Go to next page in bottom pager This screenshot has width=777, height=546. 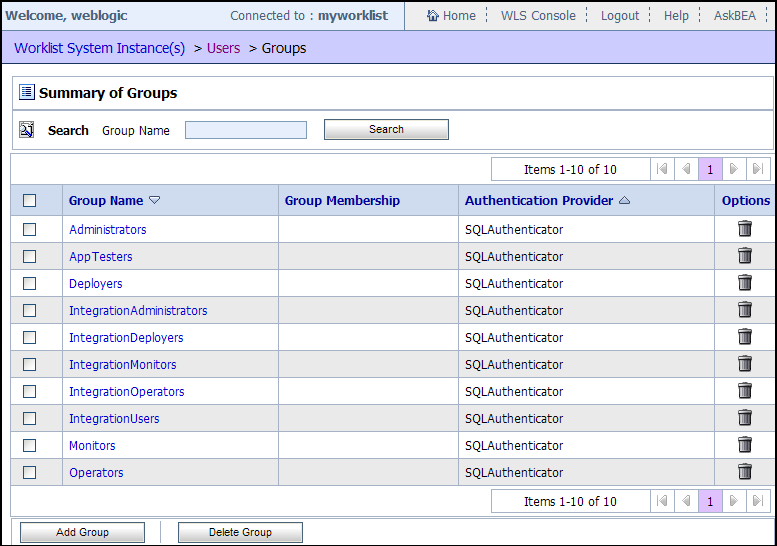(x=734, y=501)
